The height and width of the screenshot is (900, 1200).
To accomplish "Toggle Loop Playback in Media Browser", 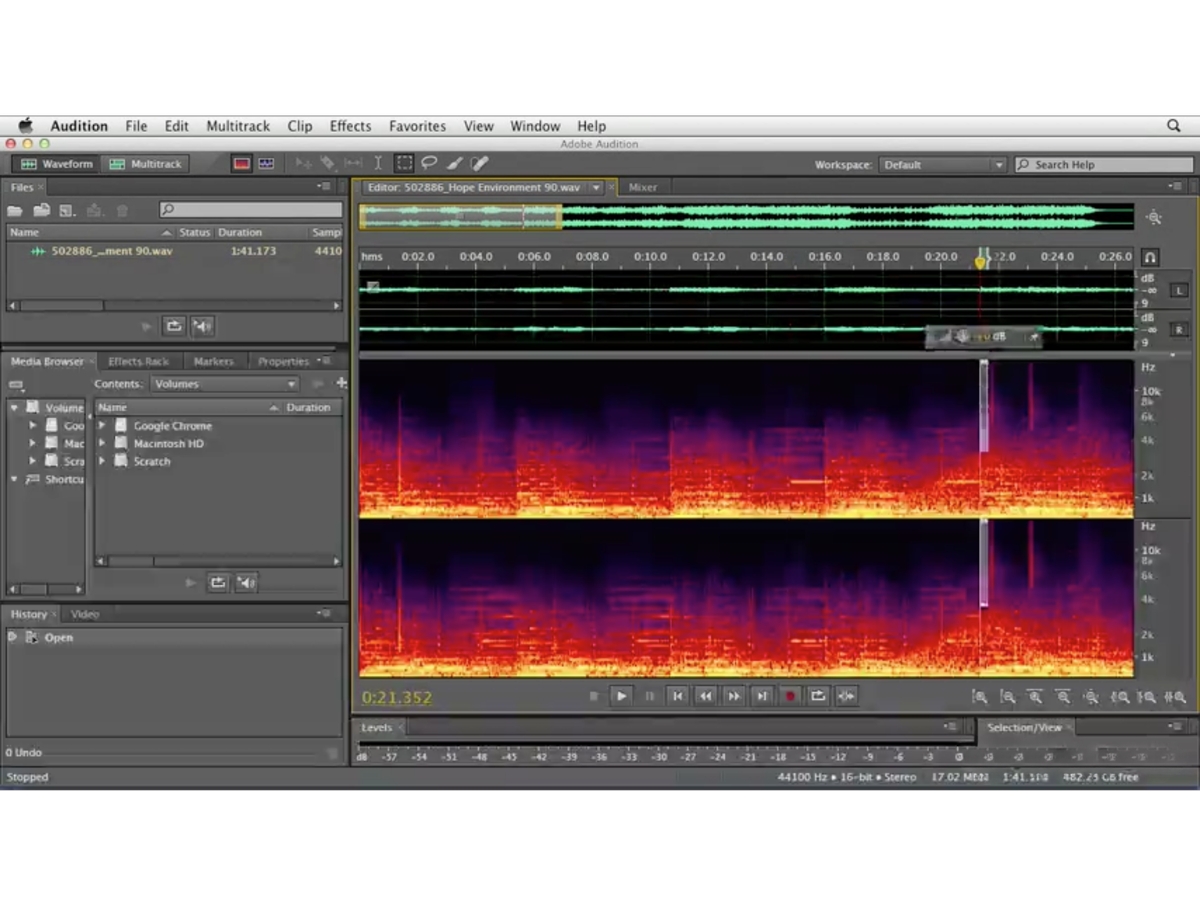I will pos(218,583).
